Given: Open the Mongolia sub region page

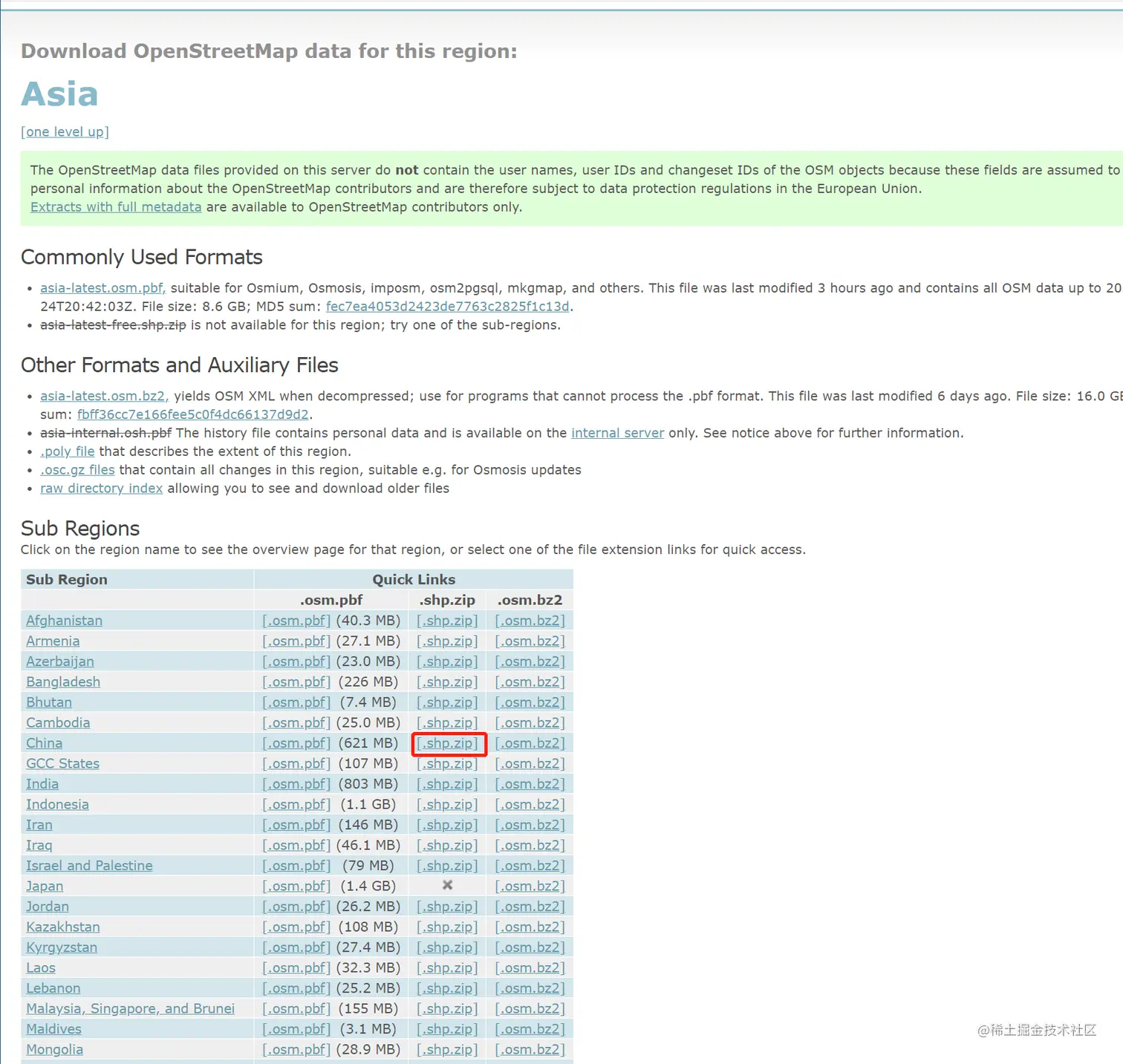Looking at the screenshot, I should pos(55,1049).
